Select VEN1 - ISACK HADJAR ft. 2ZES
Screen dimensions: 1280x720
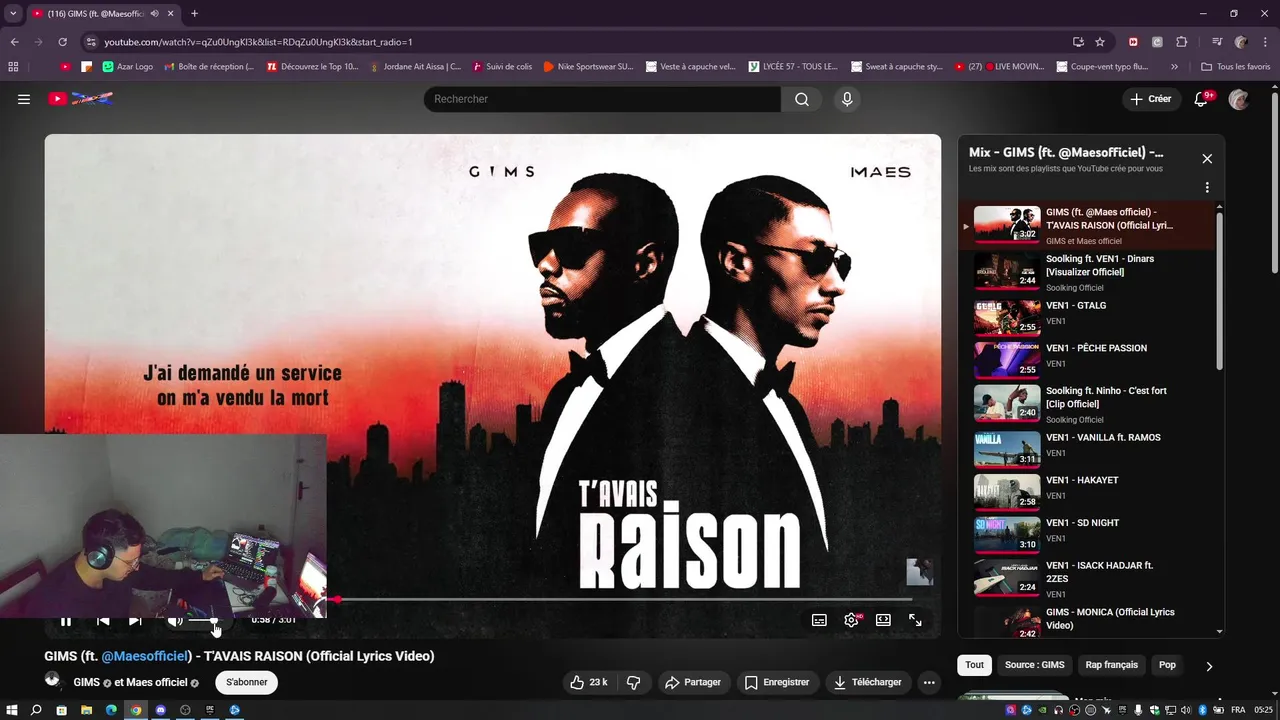(1087, 577)
